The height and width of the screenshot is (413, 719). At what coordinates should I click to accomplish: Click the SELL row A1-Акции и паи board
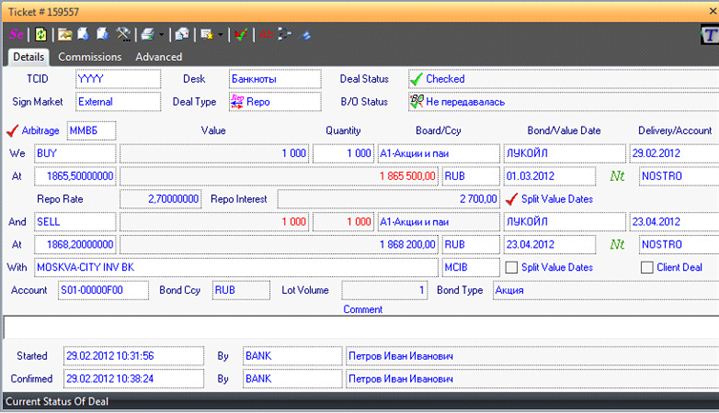[x=438, y=222]
